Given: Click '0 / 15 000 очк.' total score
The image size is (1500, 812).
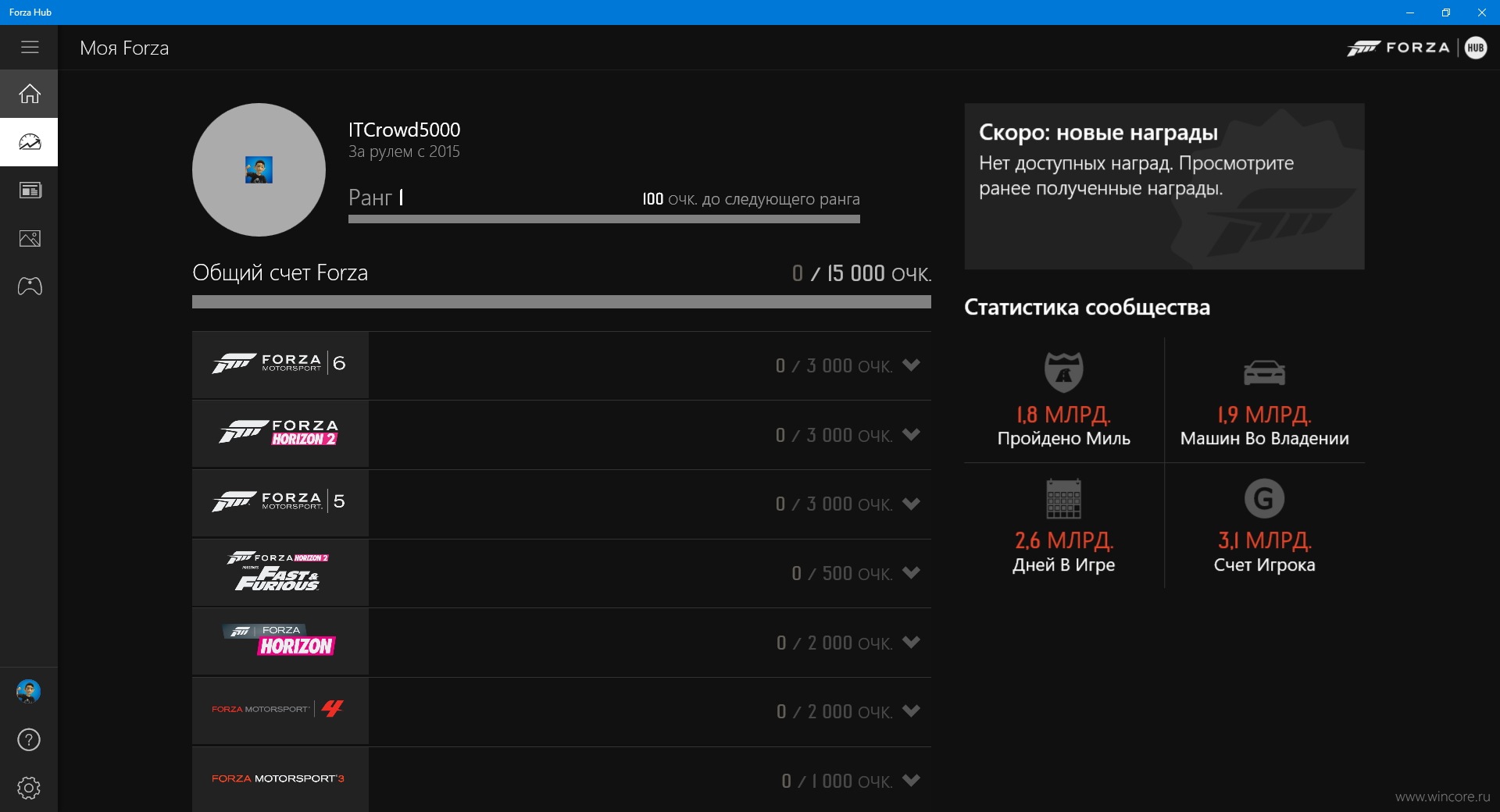Looking at the screenshot, I should [861, 273].
